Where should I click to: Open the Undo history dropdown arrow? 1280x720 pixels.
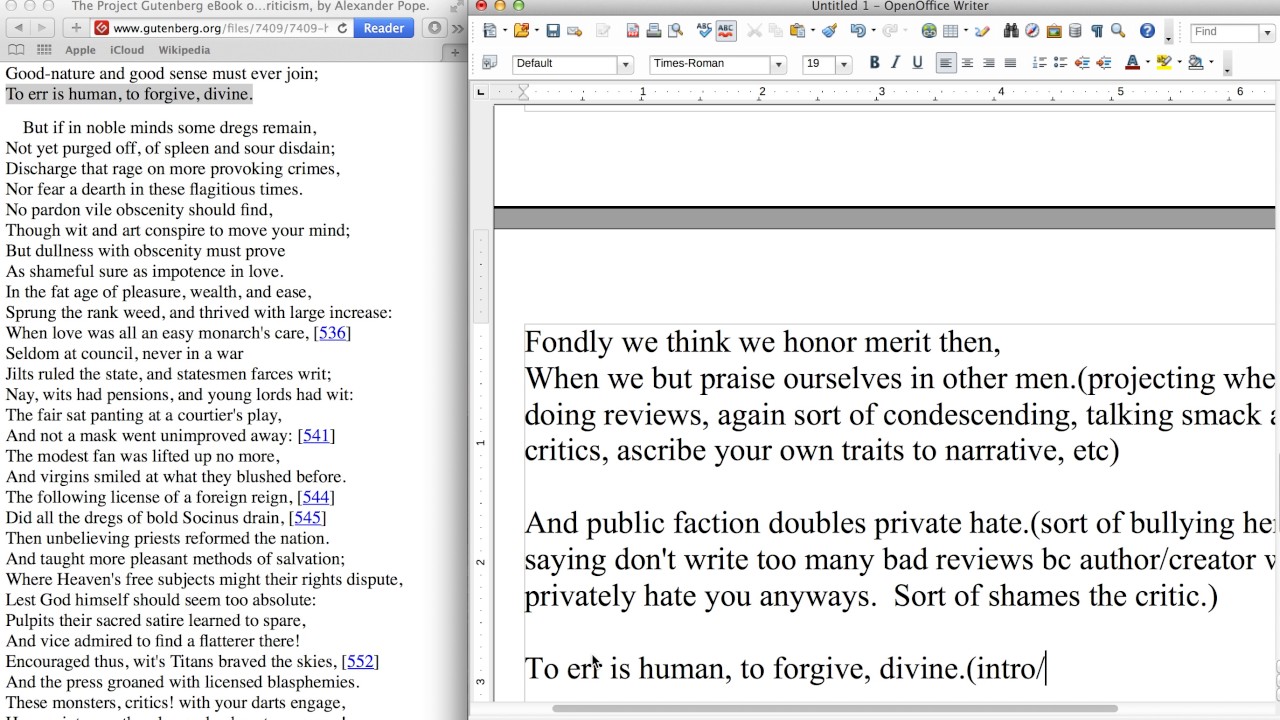pyautogui.click(x=872, y=32)
